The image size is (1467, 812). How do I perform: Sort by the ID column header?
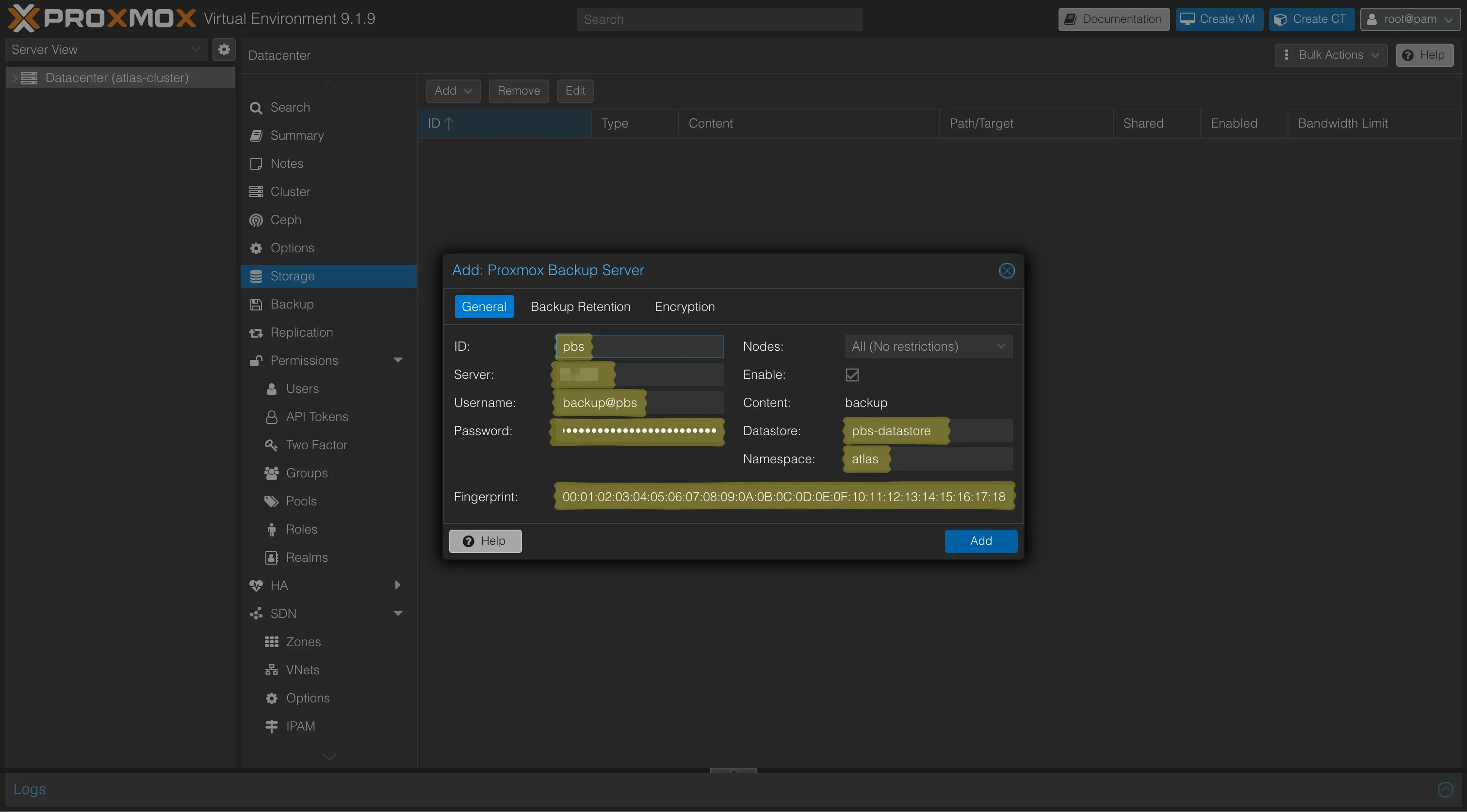pos(505,124)
